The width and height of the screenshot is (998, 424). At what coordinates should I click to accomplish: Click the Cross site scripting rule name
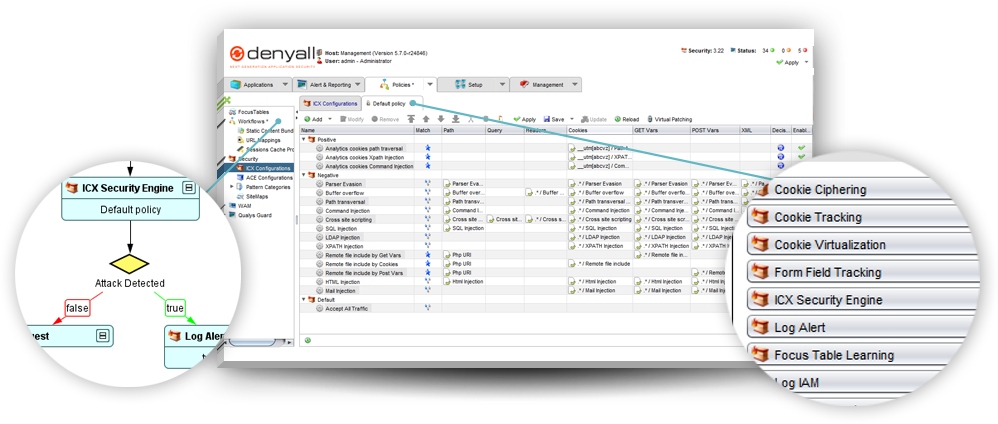(349, 219)
